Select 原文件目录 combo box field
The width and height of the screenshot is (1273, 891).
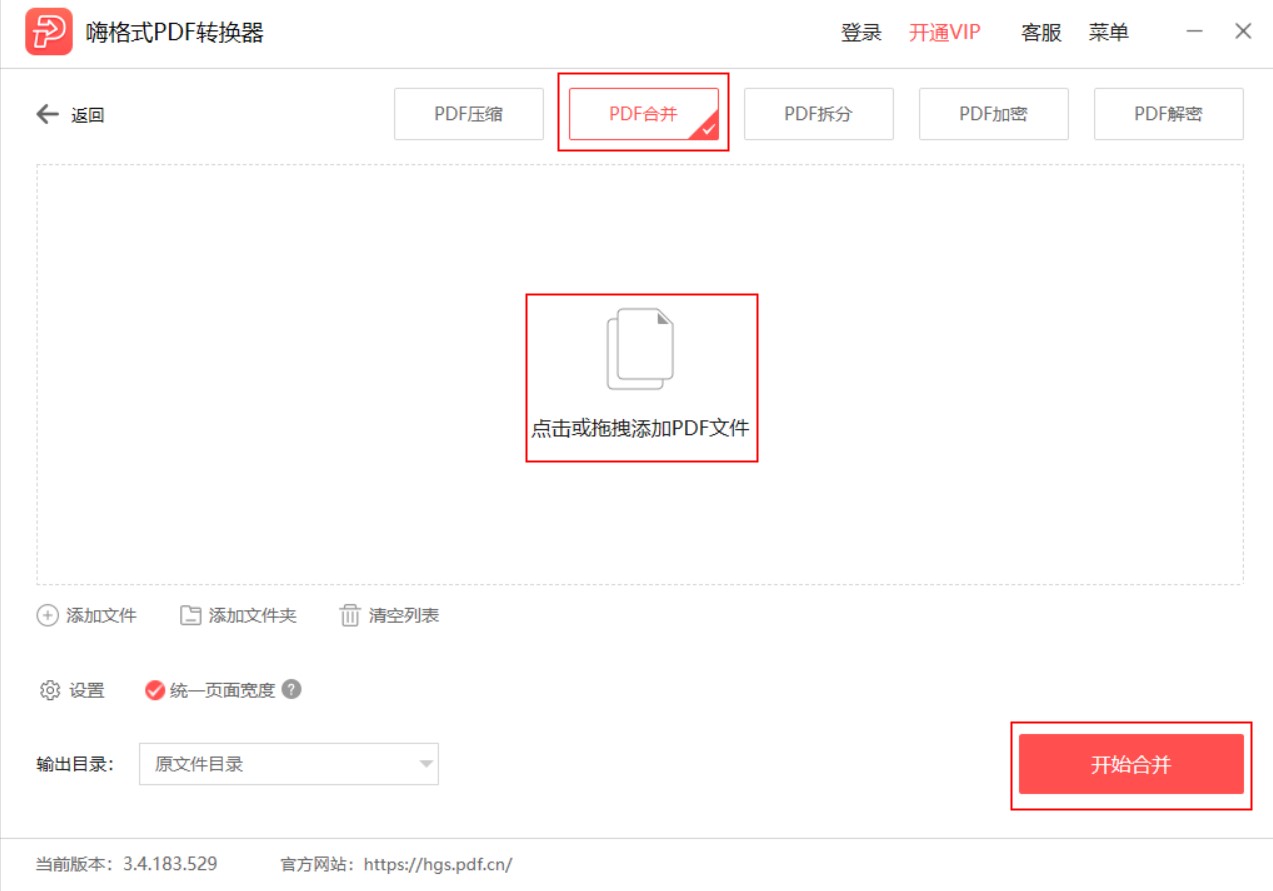[x=289, y=764]
